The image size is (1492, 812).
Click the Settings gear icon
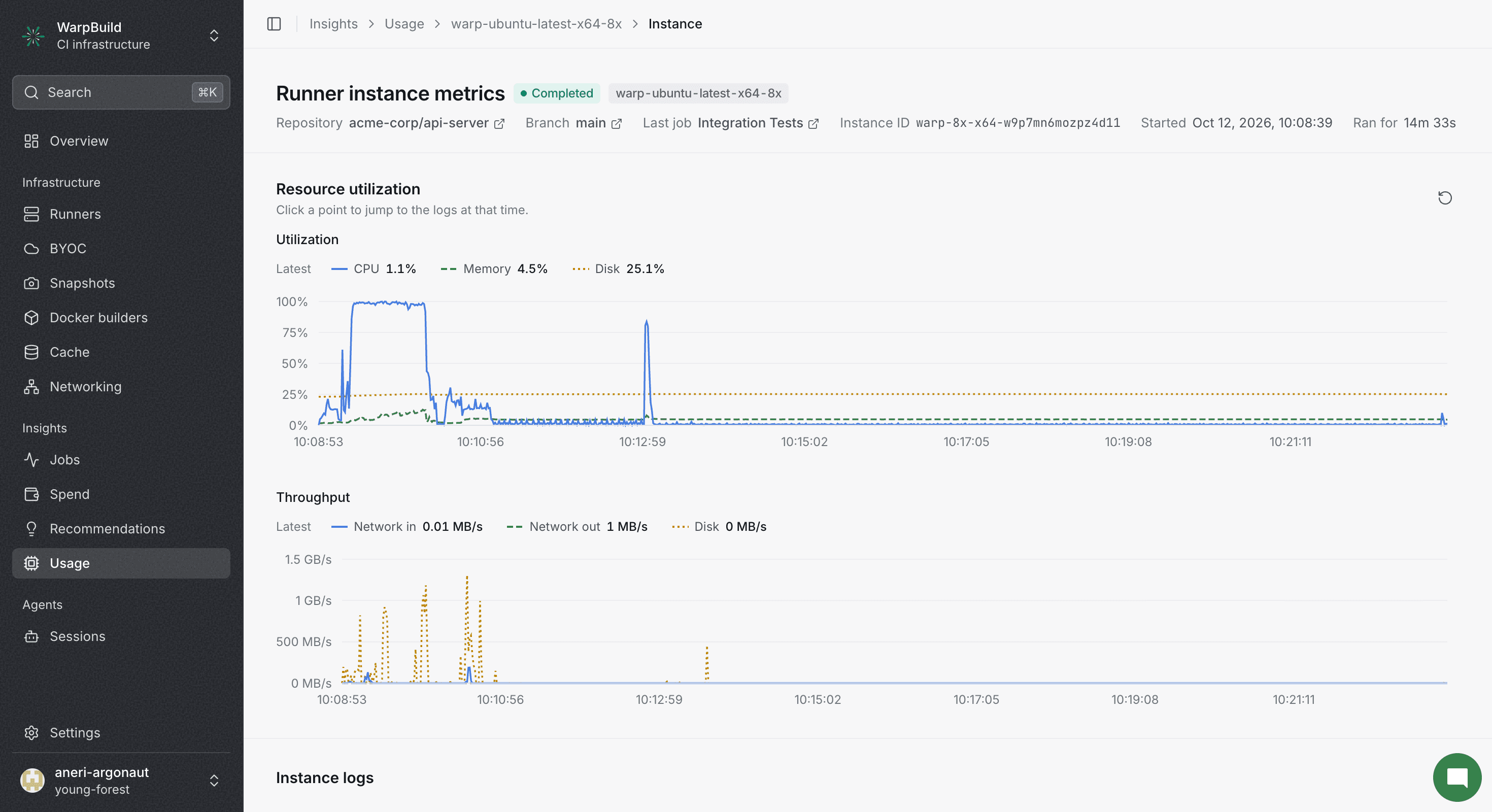tap(31, 733)
